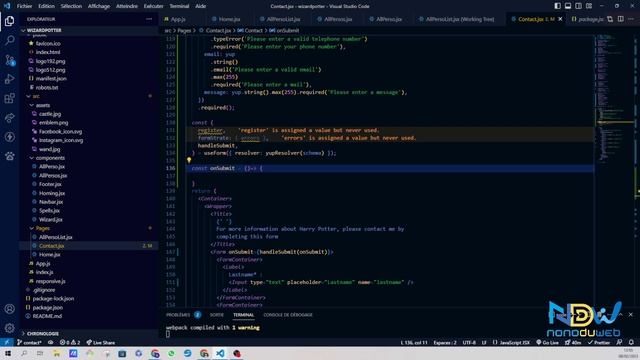Click Go Live in status bar
The image size is (640, 360).
547,342
